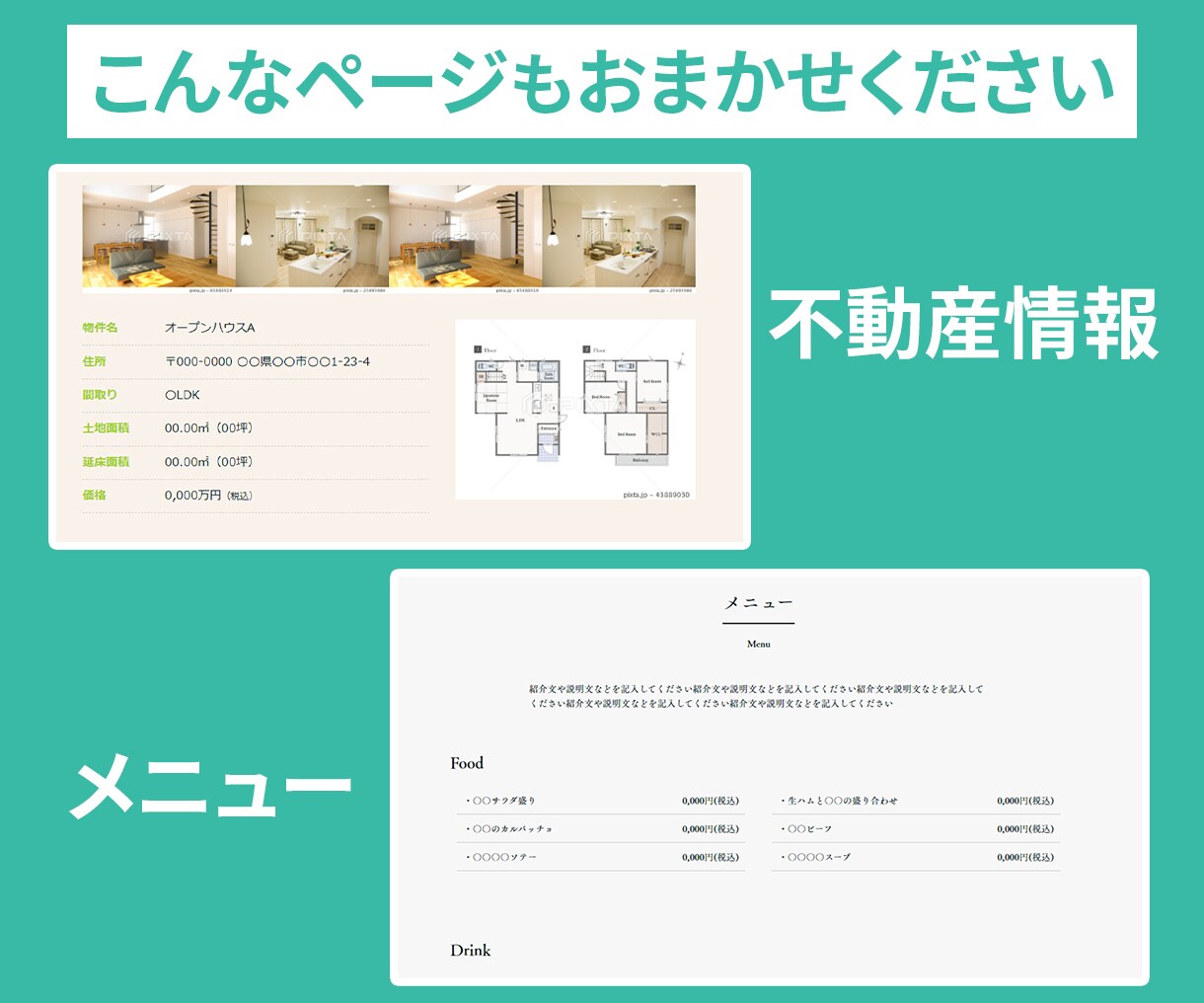The height and width of the screenshot is (1003, 1204).
Task: Click the price beside ○○サラダ盛り
Action: click(x=711, y=801)
